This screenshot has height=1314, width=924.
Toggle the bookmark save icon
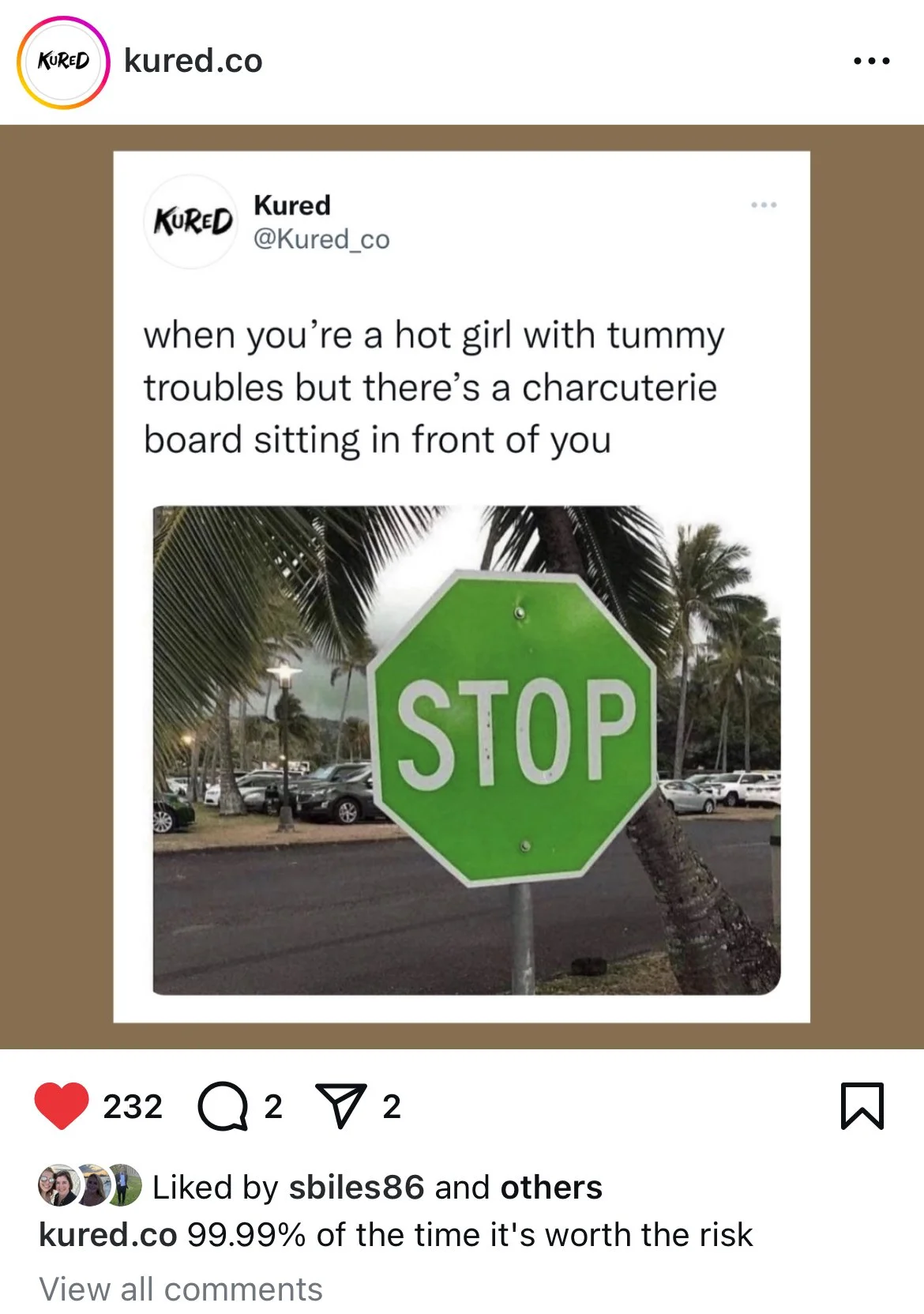[x=862, y=1105]
